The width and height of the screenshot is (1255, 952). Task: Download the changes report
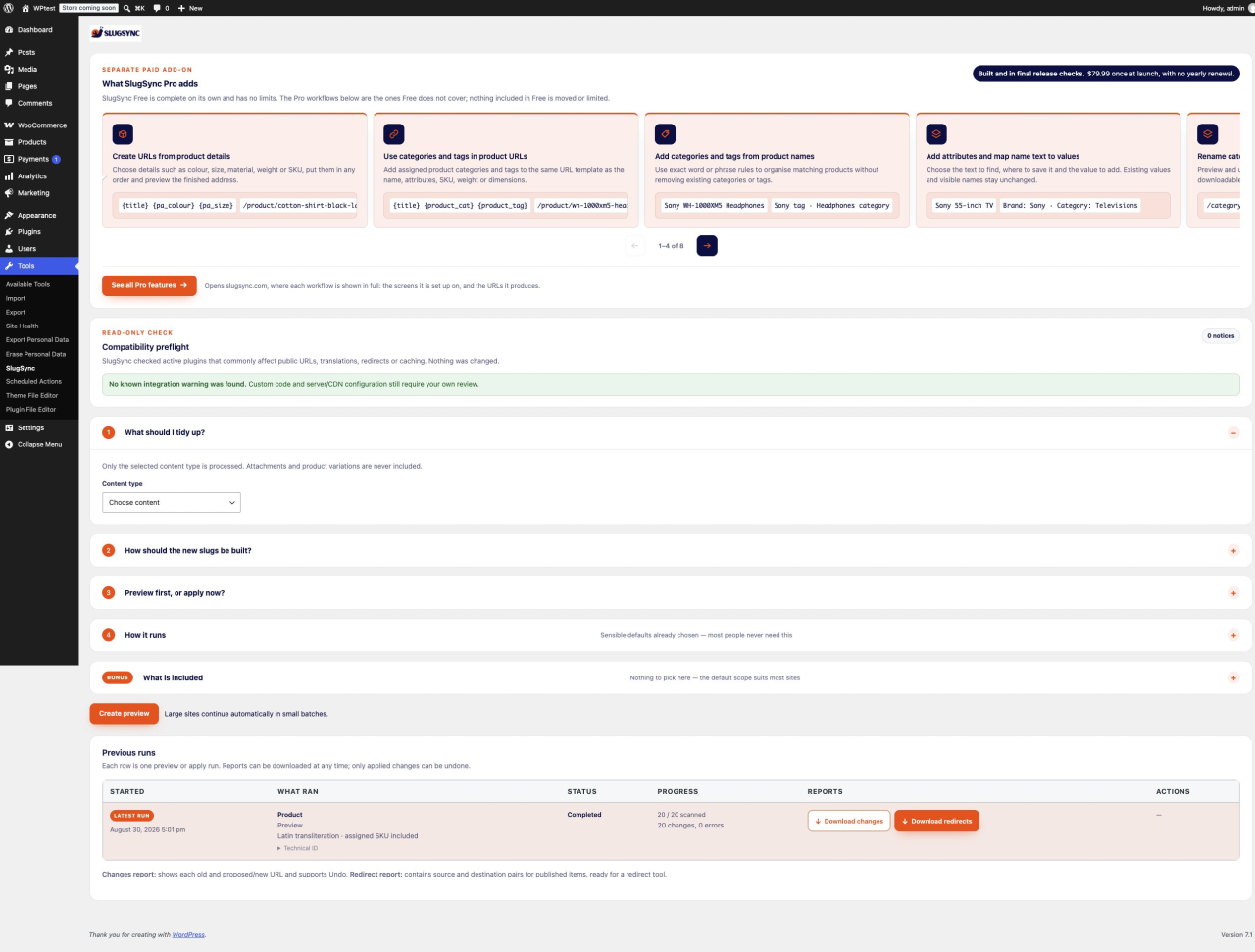pyautogui.click(x=849, y=821)
